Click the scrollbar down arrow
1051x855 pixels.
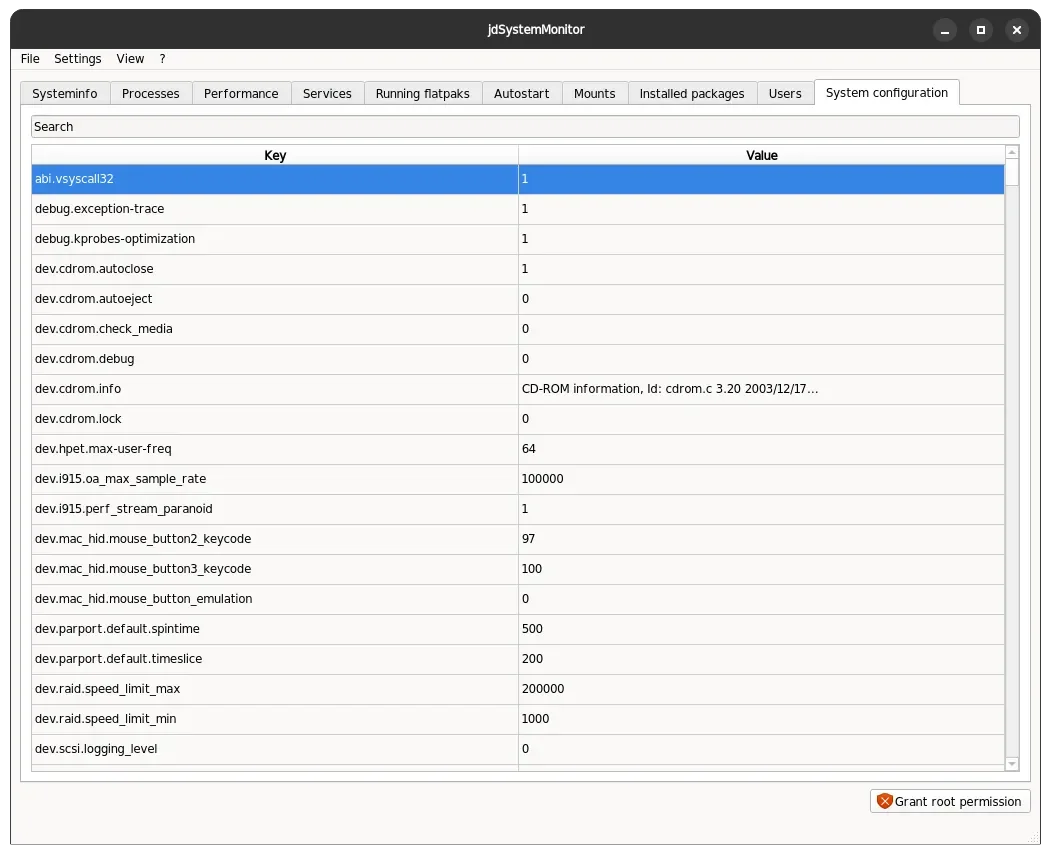[x=1012, y=764]
